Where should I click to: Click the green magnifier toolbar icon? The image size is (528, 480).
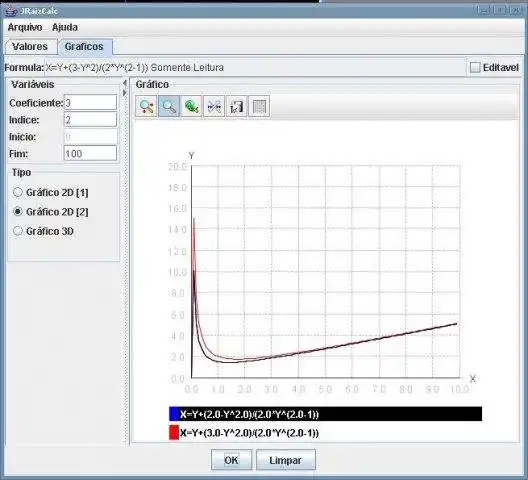191,106
